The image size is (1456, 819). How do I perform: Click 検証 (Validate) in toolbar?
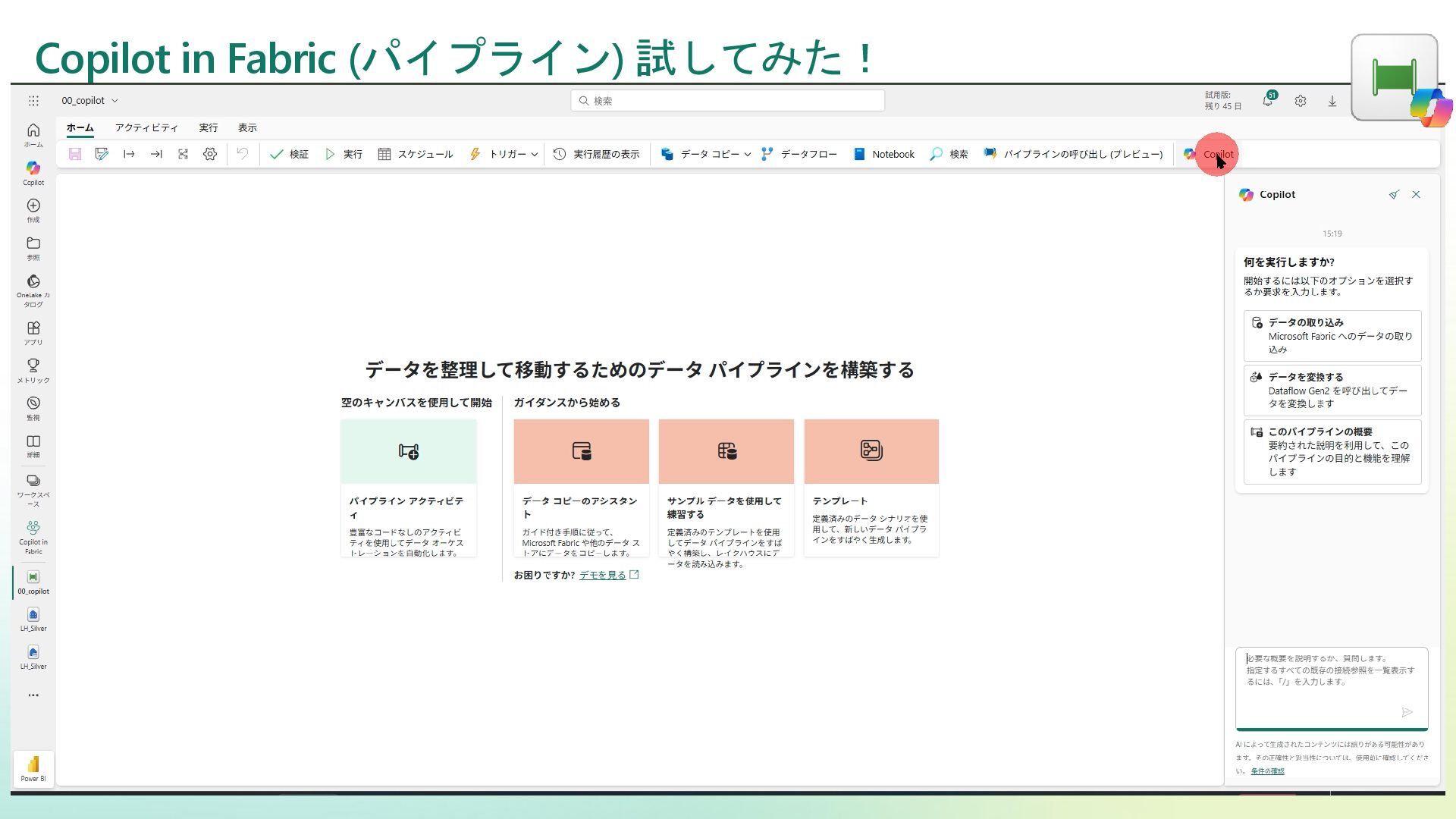point(289,154)
